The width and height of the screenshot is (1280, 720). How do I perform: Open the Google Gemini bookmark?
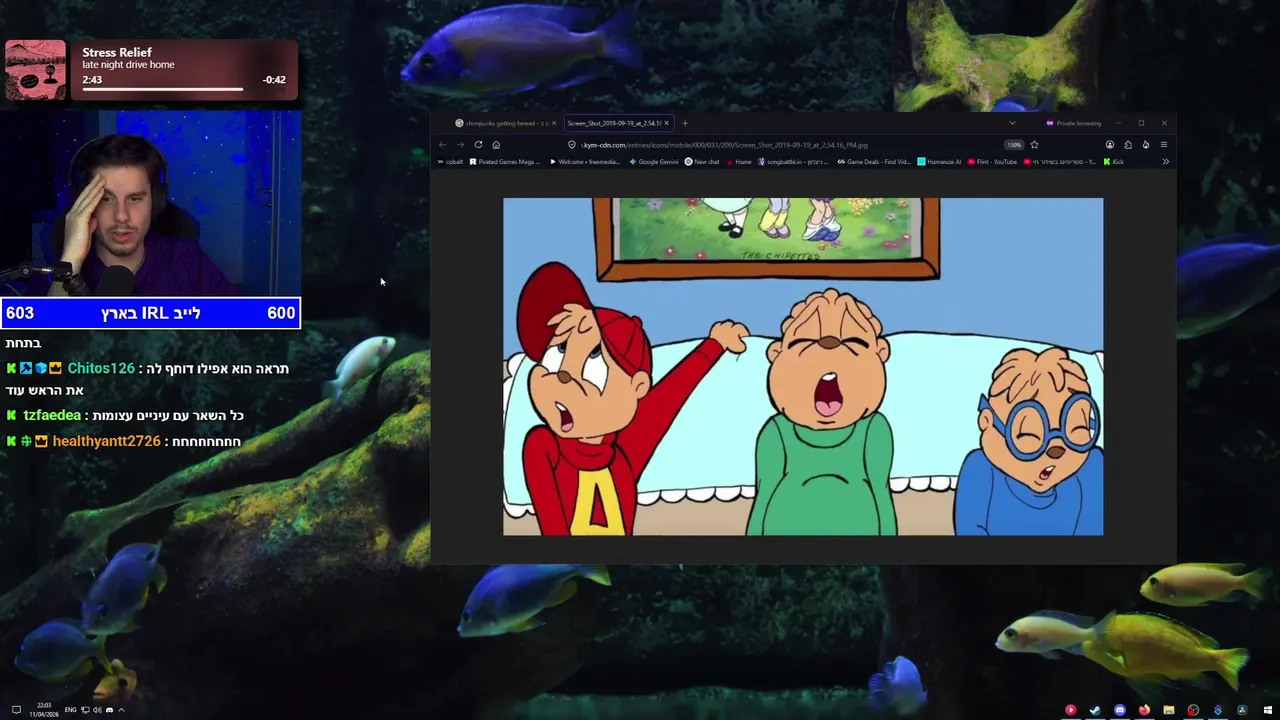coord(654,162)
